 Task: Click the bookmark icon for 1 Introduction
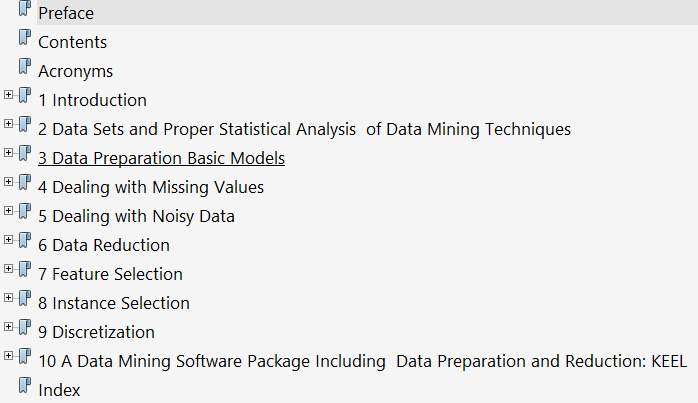(x=25, y=98)
